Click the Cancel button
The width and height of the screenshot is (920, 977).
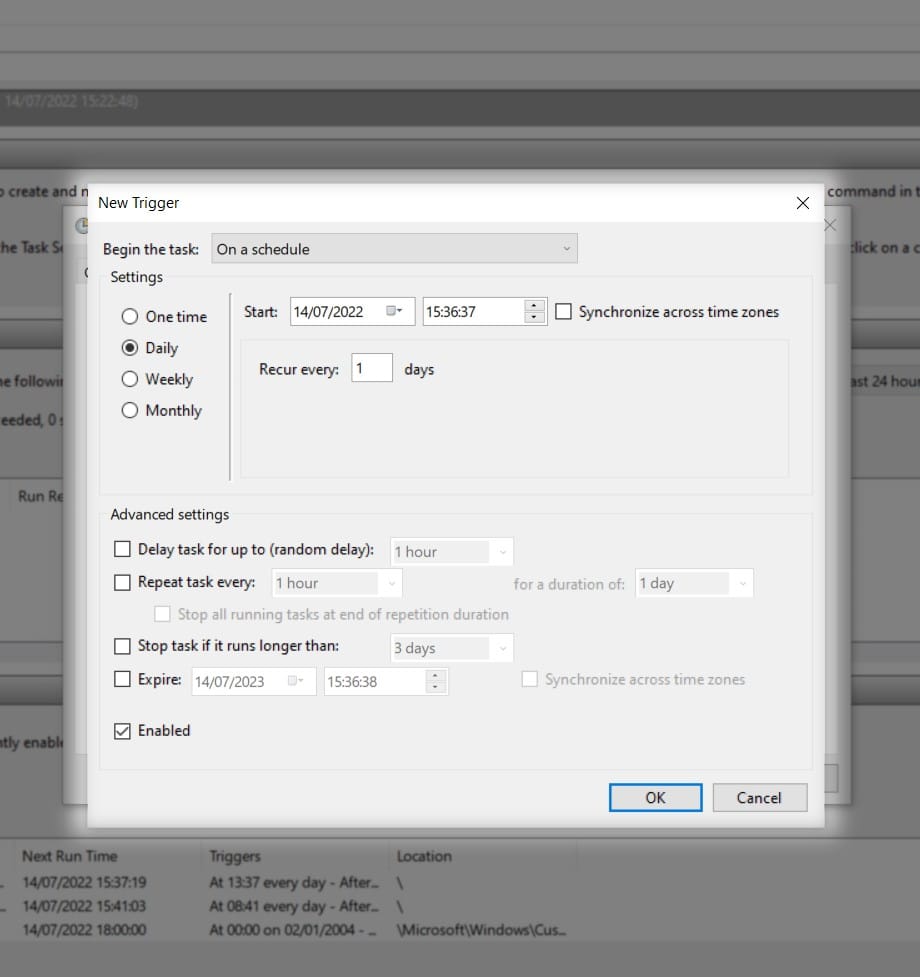click(x=759, y=798)
